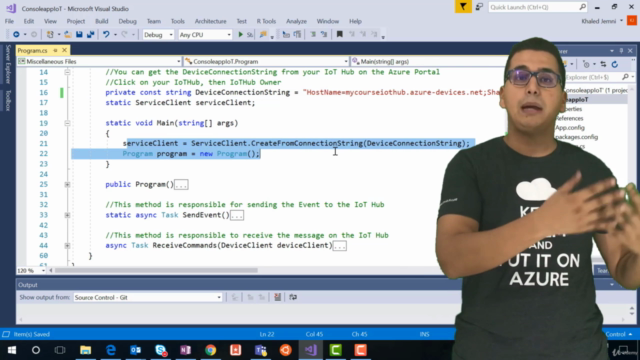Screen dimensions: 640x360
Task: Pin the Program.cs tab
Action: pos(56,50)
